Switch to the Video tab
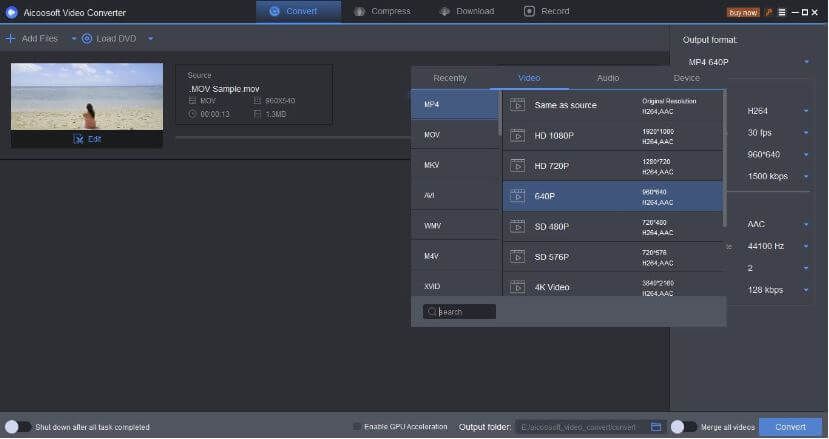 pyautogui.click(x=529, y=78)
